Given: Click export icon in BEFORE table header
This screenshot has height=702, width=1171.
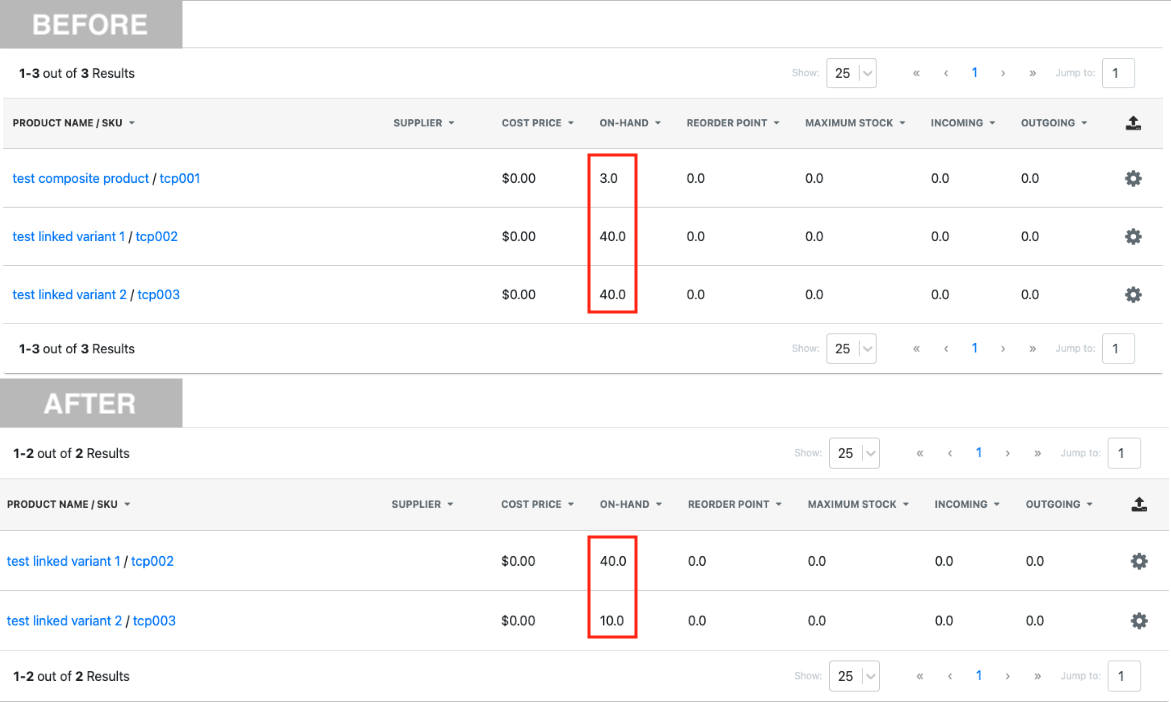Looking at the screenshot, I should click(x=1133, y=123).
